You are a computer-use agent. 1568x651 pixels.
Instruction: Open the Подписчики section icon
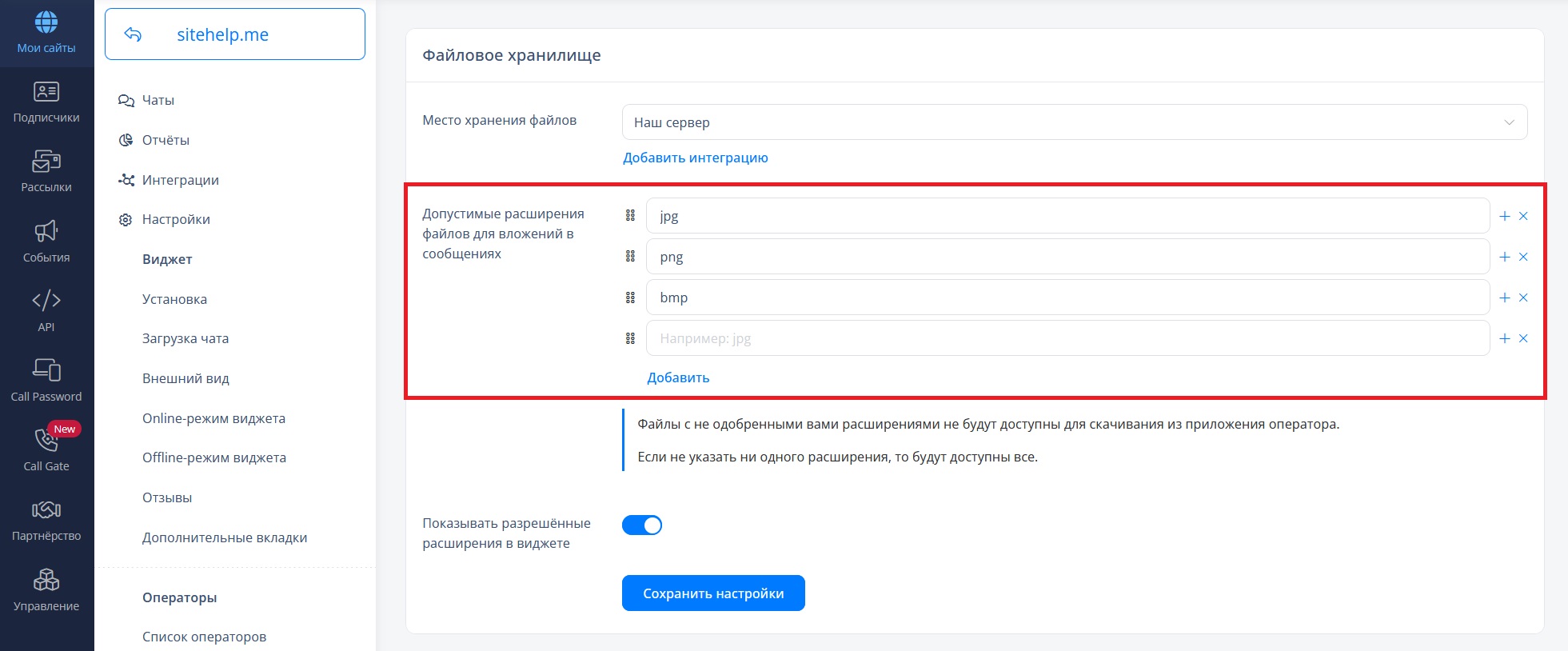(46, 92)
